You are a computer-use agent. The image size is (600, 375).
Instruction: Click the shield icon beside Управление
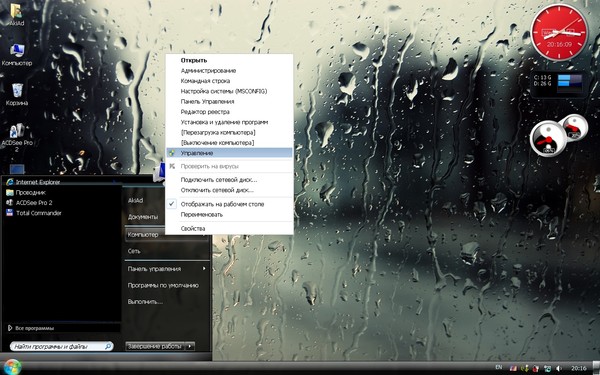(172, 153)
